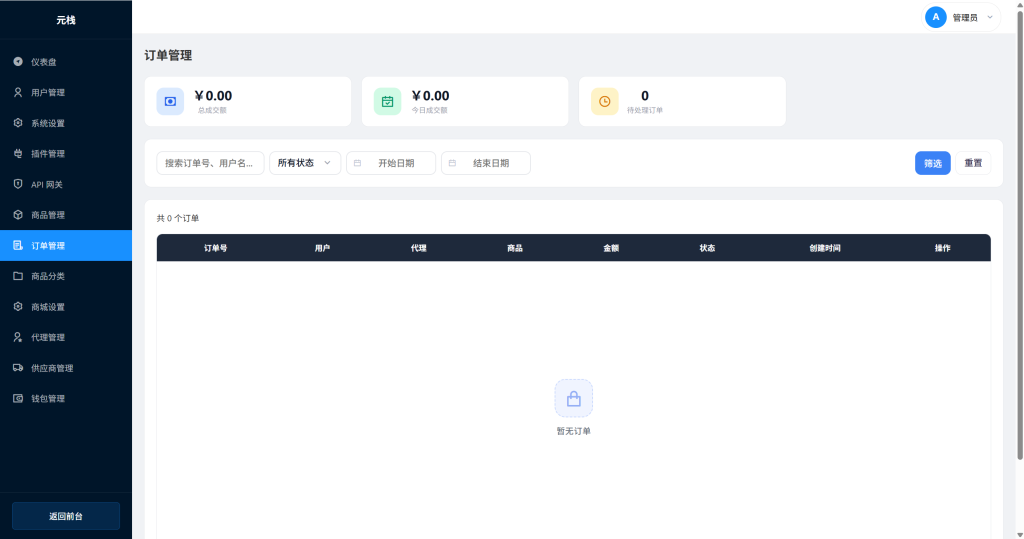The image size is (1024, 539).
Task: Click the 商品管理 box icon
Action: [18, 215]
